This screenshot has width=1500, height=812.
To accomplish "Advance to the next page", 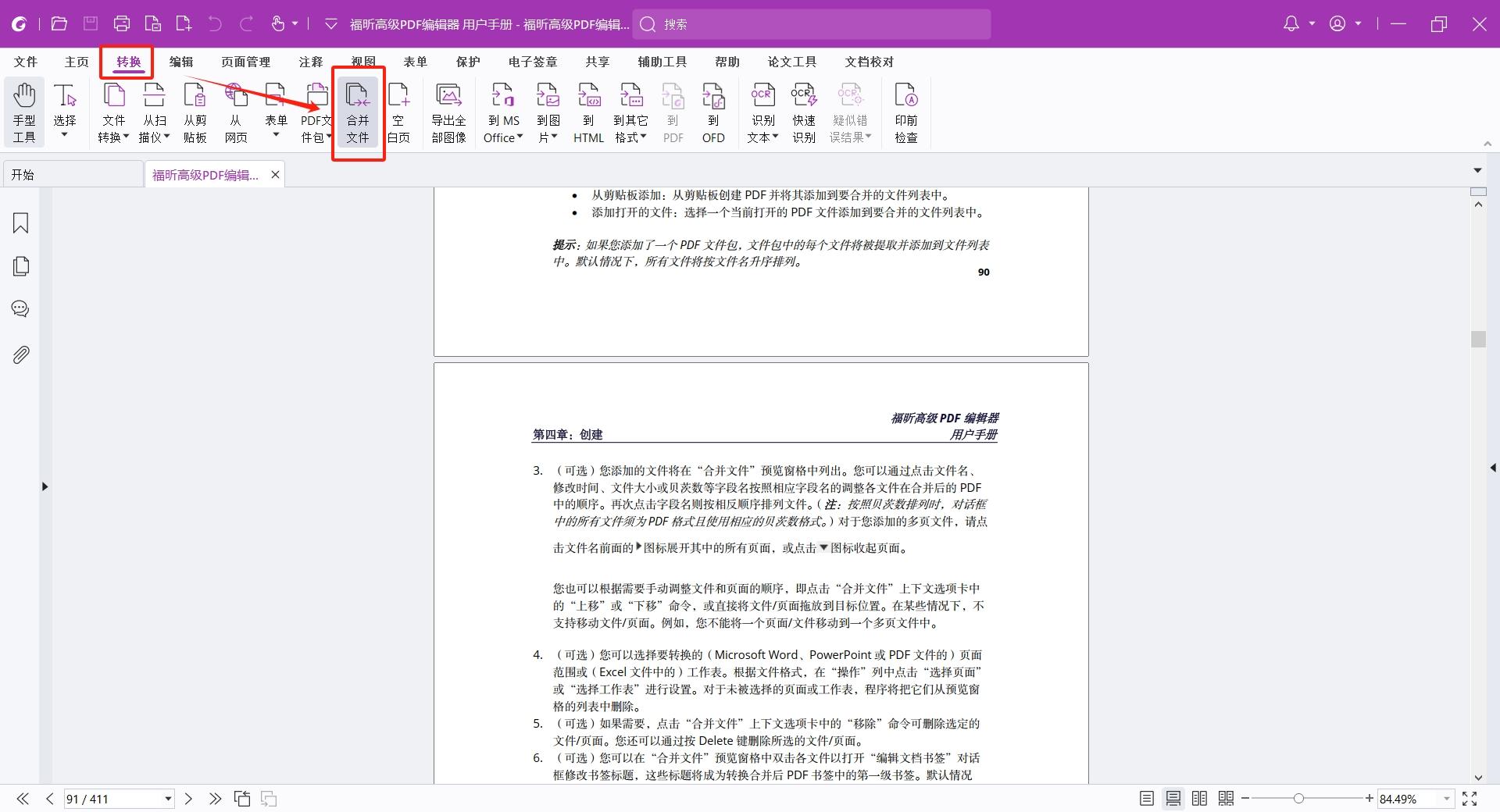I will pos(188,799).
